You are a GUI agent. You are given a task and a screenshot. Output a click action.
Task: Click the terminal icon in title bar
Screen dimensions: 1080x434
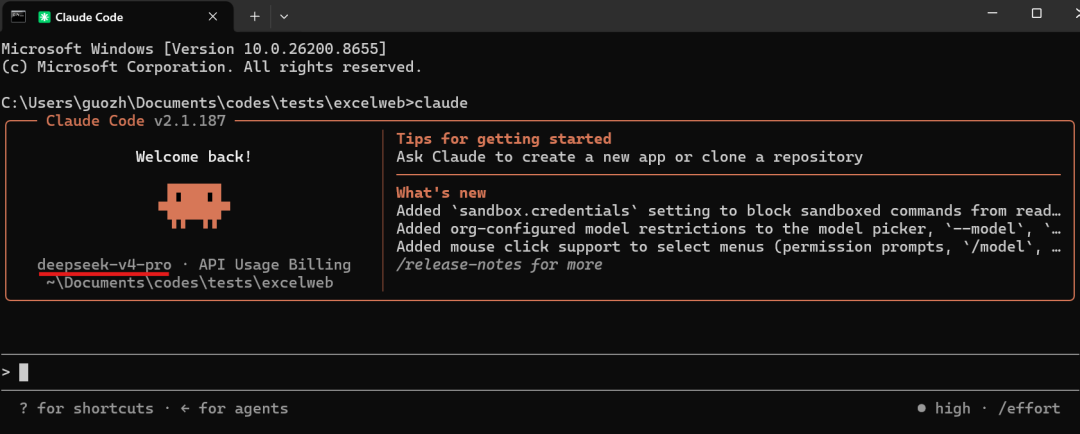19,15
